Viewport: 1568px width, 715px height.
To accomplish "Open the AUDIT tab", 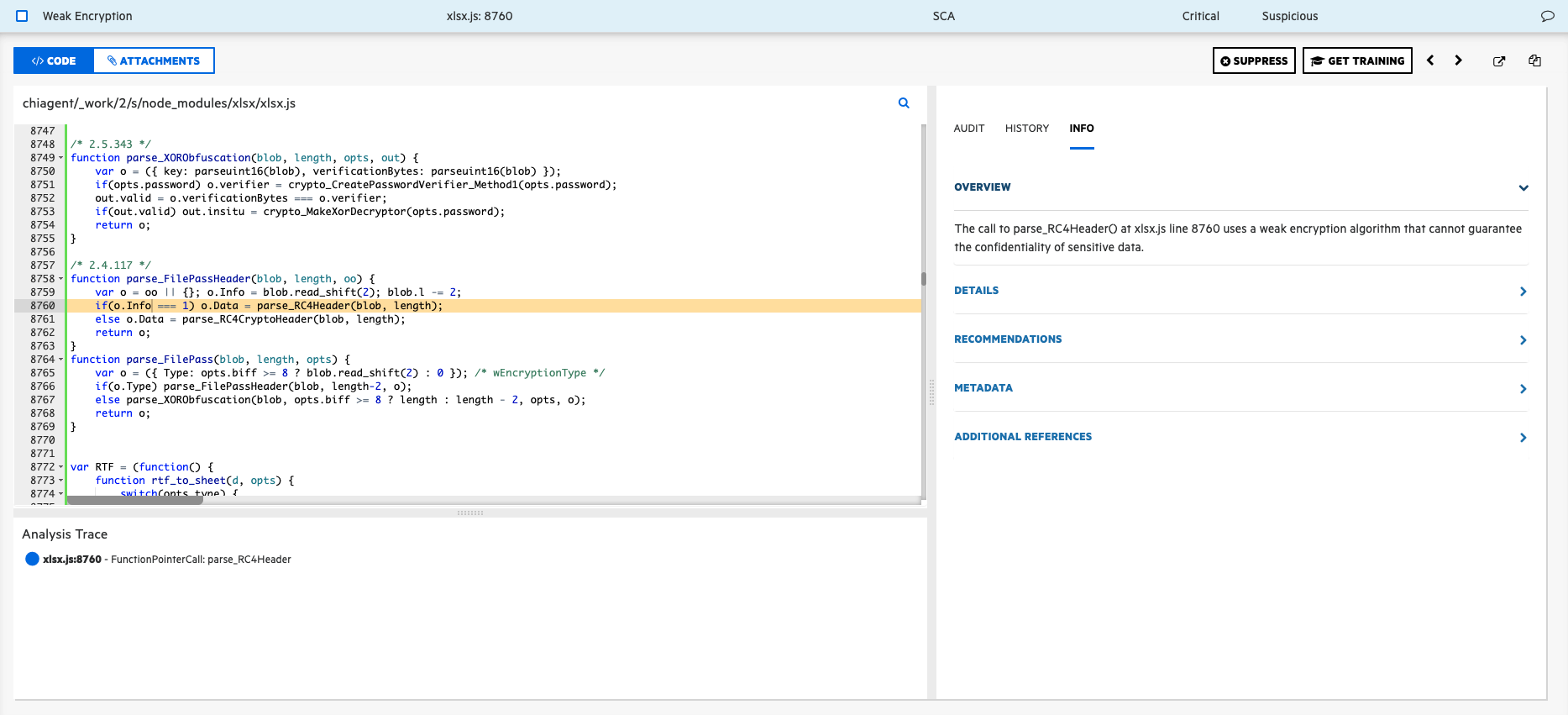I will pos(968,129).
